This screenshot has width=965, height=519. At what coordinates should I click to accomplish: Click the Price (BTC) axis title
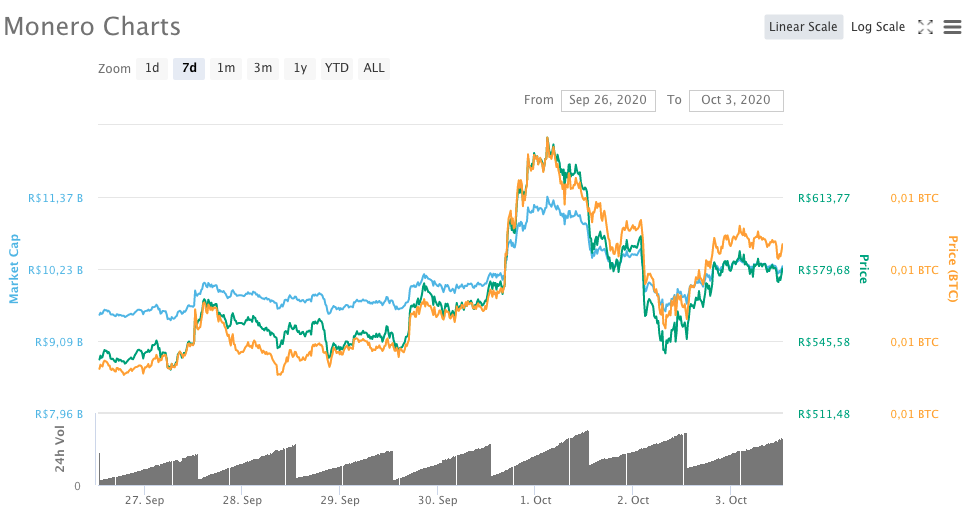point(953,269)
